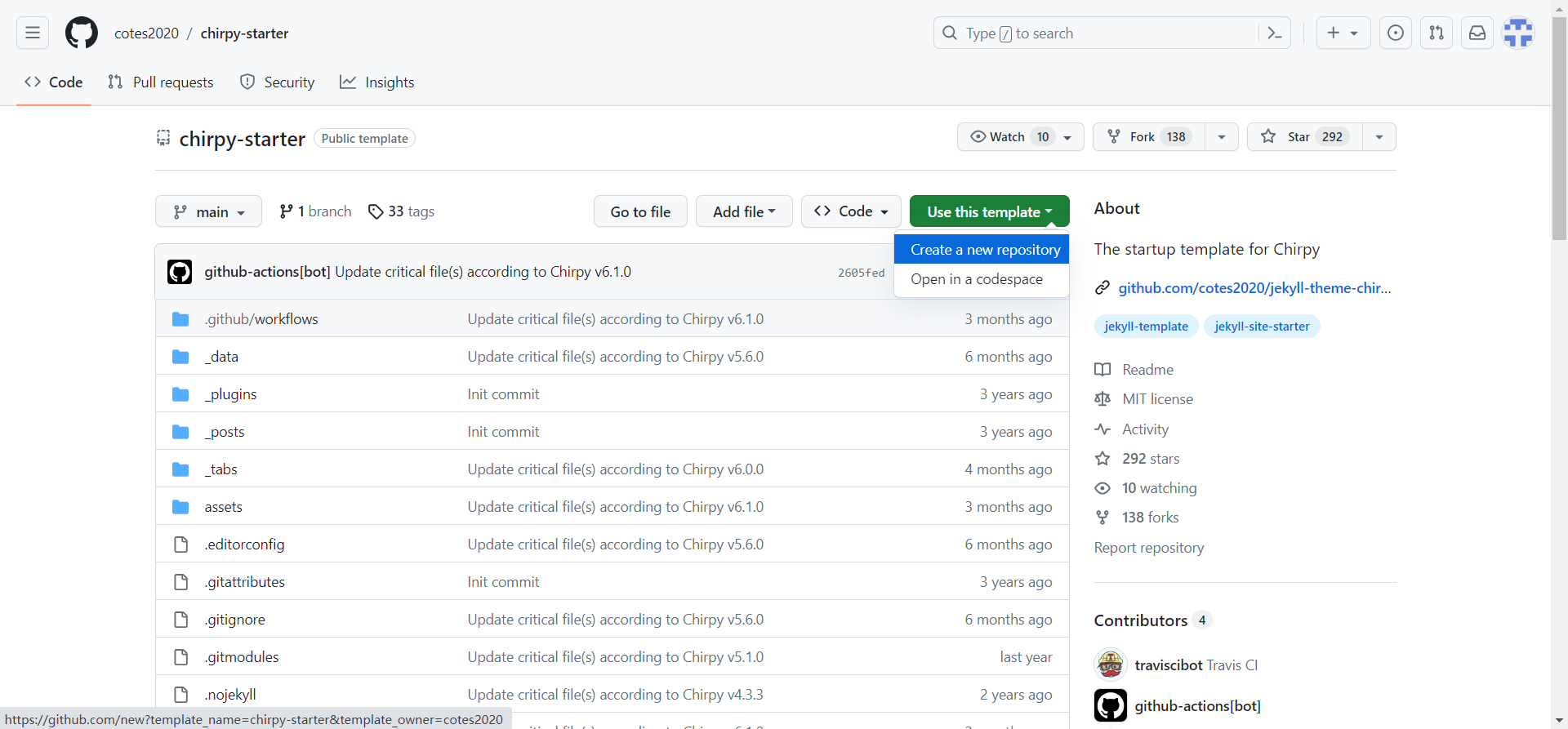
Task: Open the _posts folder
Action: coord(225,432)
